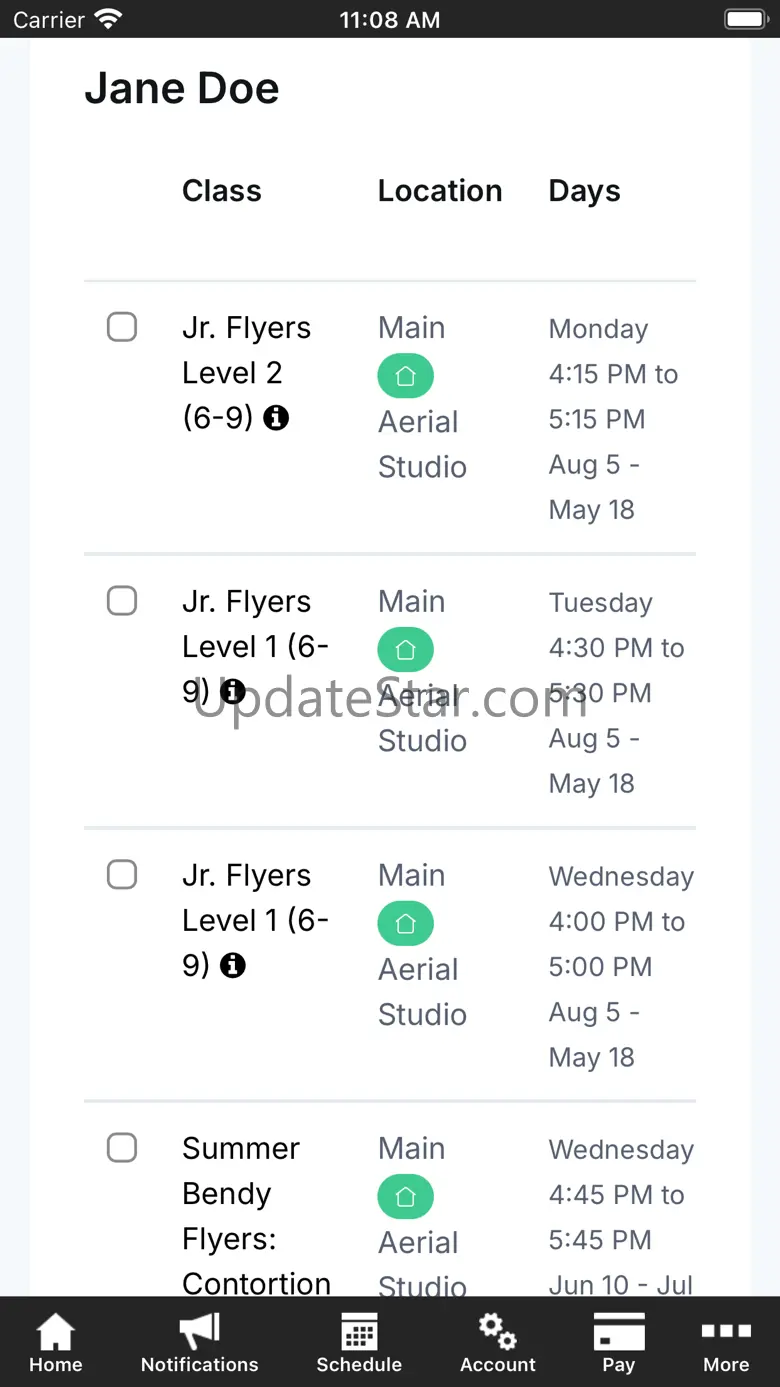Tap green home badge for Monday class
780x1387 pixels.
tap(405, 376)
